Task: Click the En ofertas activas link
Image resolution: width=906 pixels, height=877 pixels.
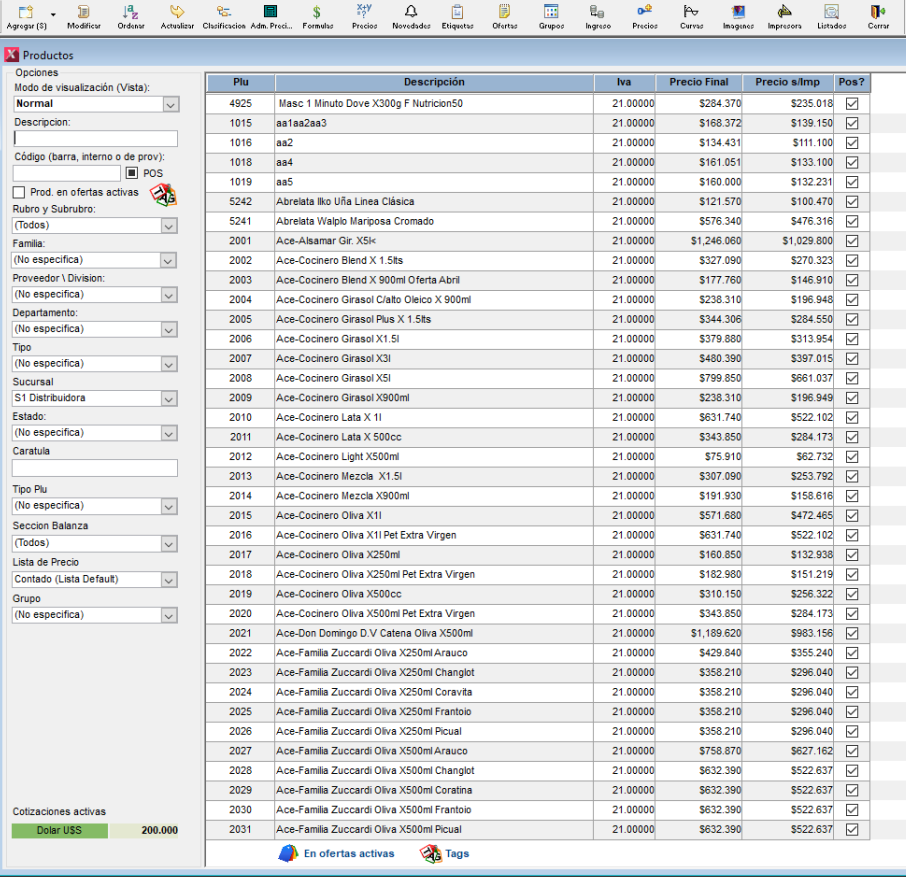Action: click(348, 854)
